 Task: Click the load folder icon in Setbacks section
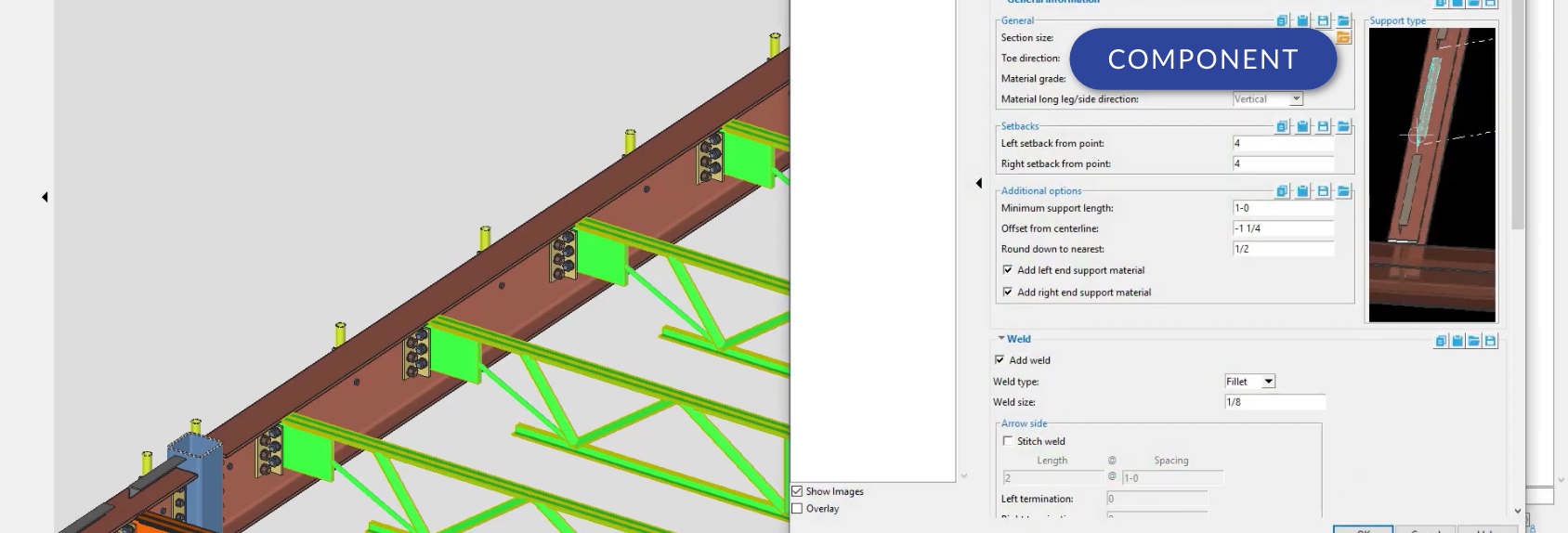tap(1344, 126)
